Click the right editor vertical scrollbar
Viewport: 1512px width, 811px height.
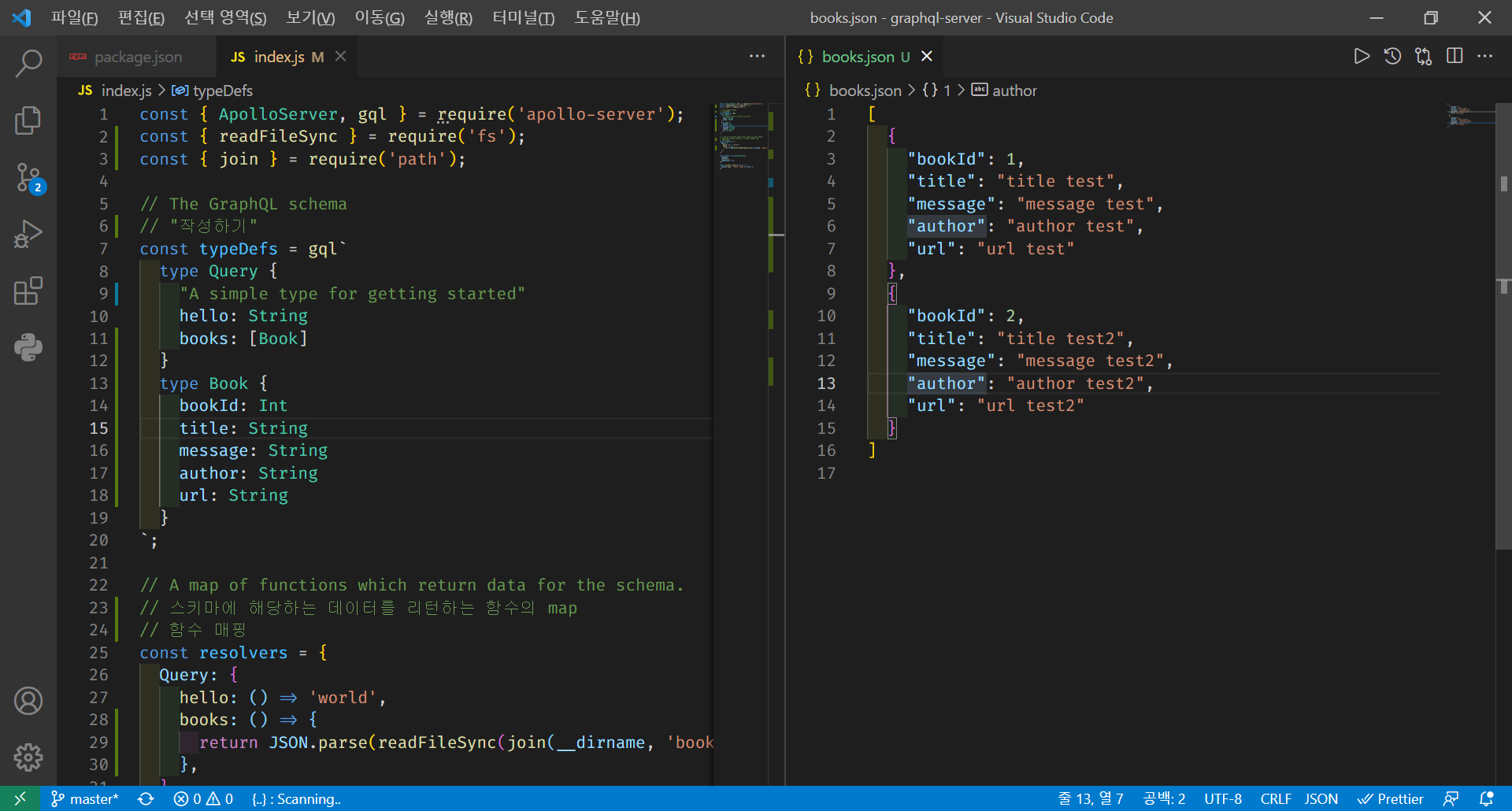point(1503,327)
